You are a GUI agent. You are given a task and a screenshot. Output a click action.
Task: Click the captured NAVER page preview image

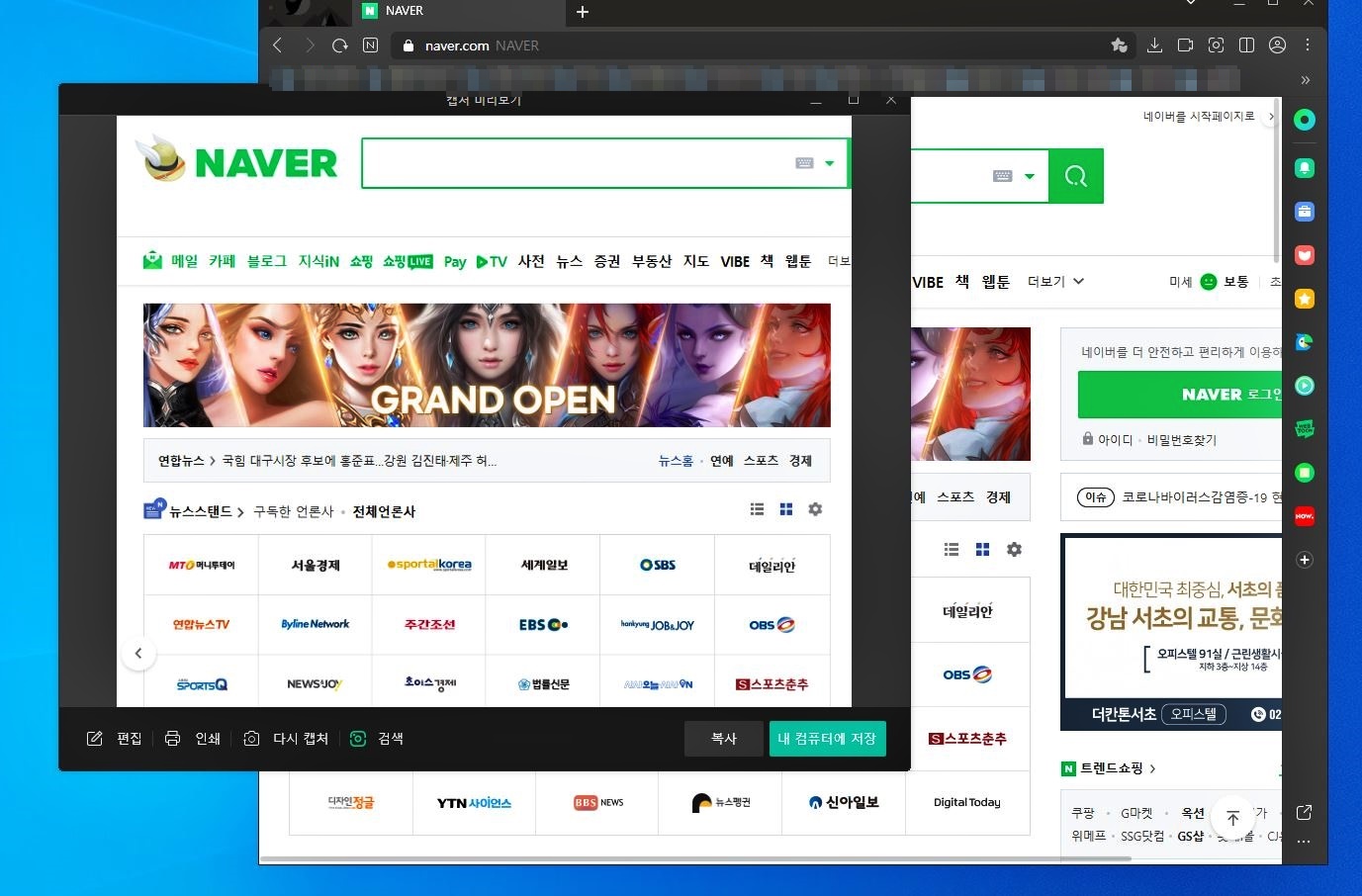484,411
